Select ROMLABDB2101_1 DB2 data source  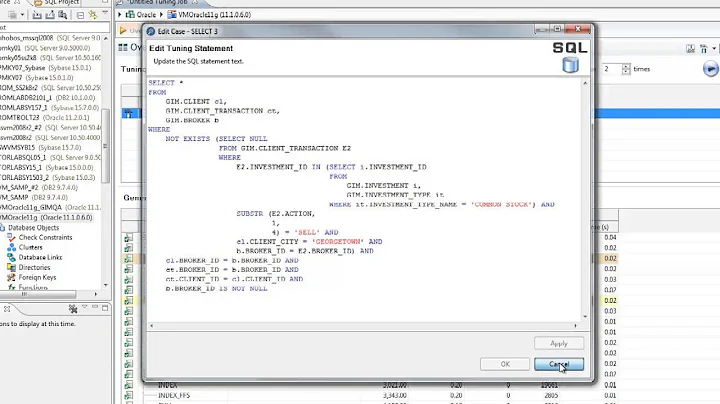pos(47,98)
